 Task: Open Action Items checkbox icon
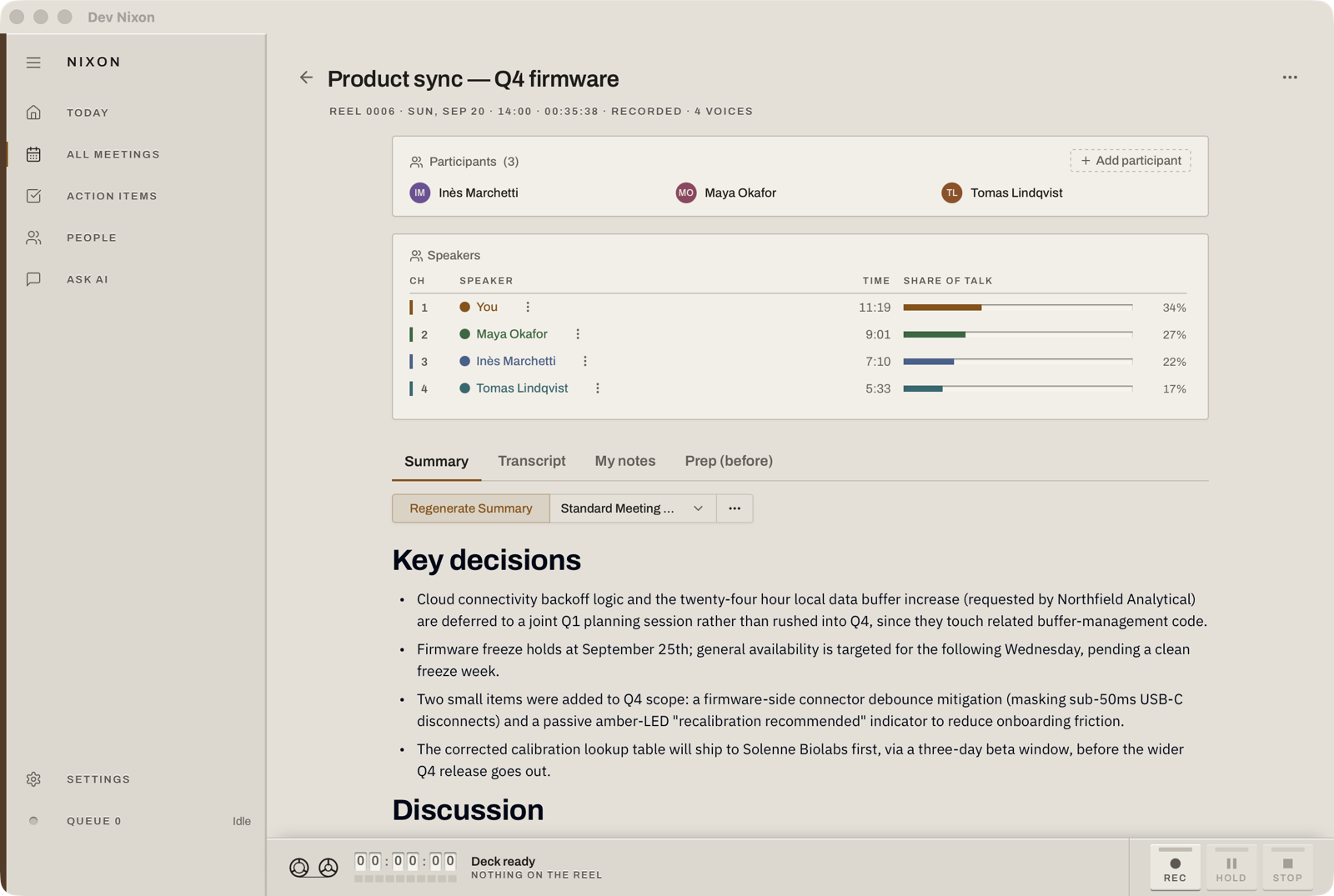[33, 196]
